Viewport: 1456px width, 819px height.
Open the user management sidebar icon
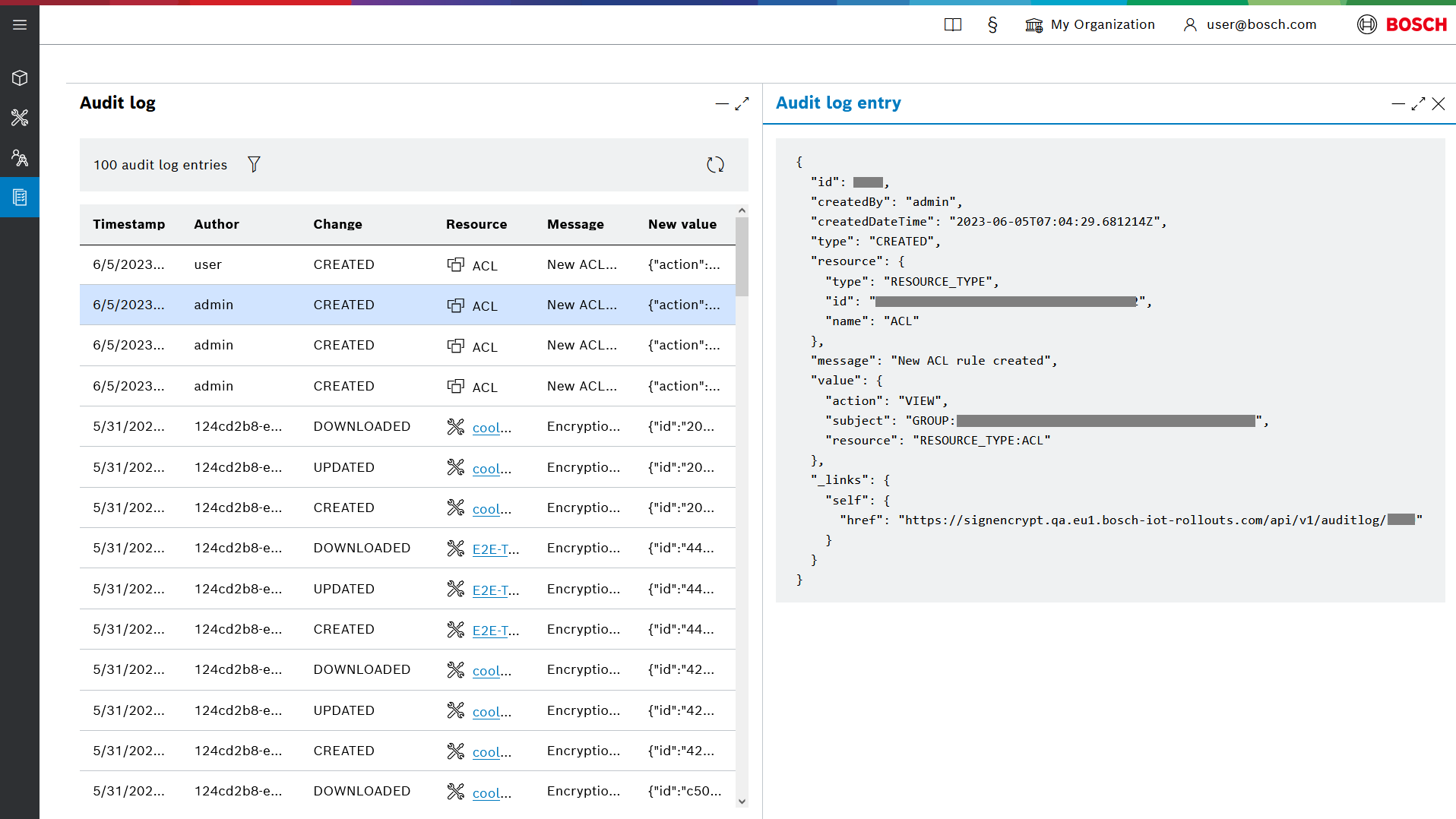point(20,158)
